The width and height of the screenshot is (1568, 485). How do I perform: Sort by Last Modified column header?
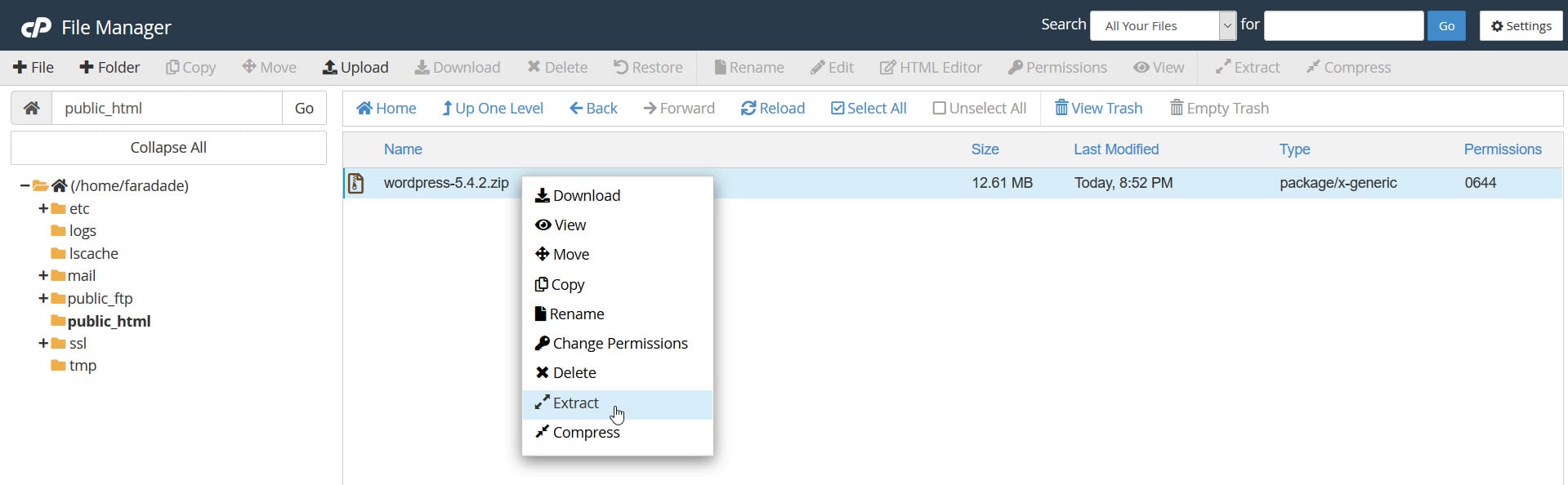pyautogui.click(x=1116, y=149)
